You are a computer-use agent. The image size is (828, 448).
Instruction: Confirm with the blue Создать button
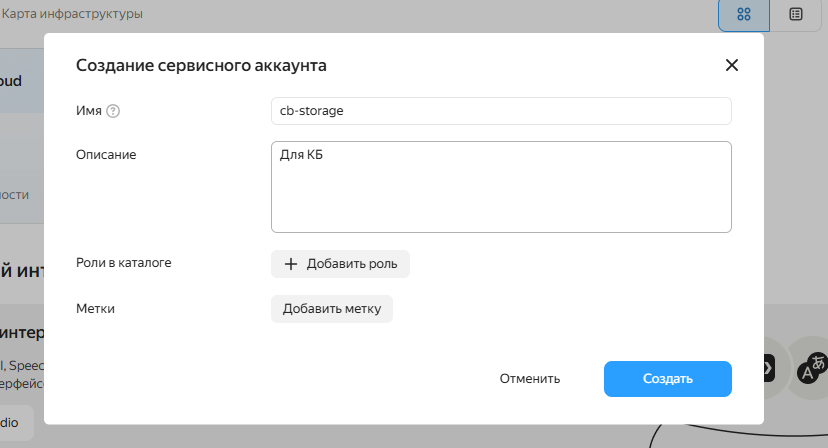coord(667,379)
